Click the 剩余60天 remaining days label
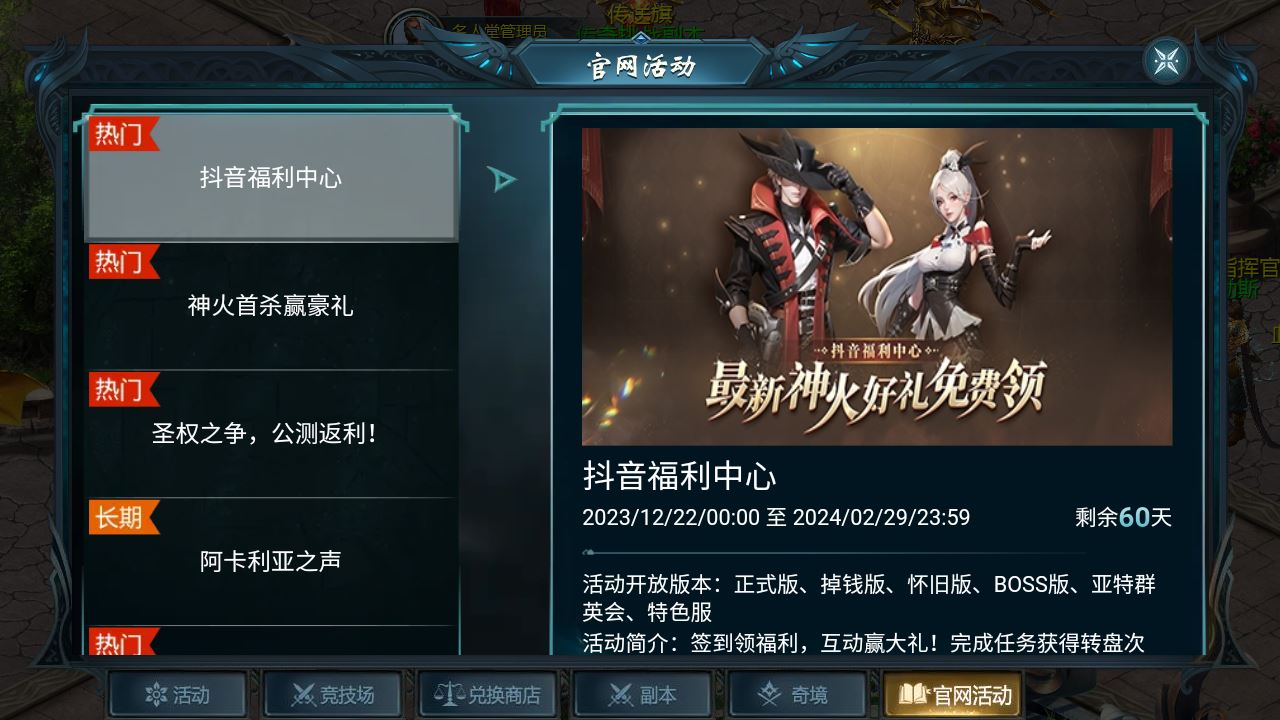 point(1123,517)
